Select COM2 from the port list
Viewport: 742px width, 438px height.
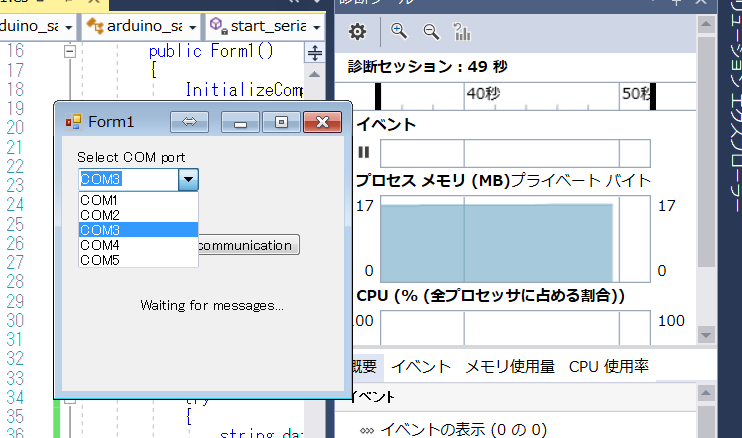[138, 215]
